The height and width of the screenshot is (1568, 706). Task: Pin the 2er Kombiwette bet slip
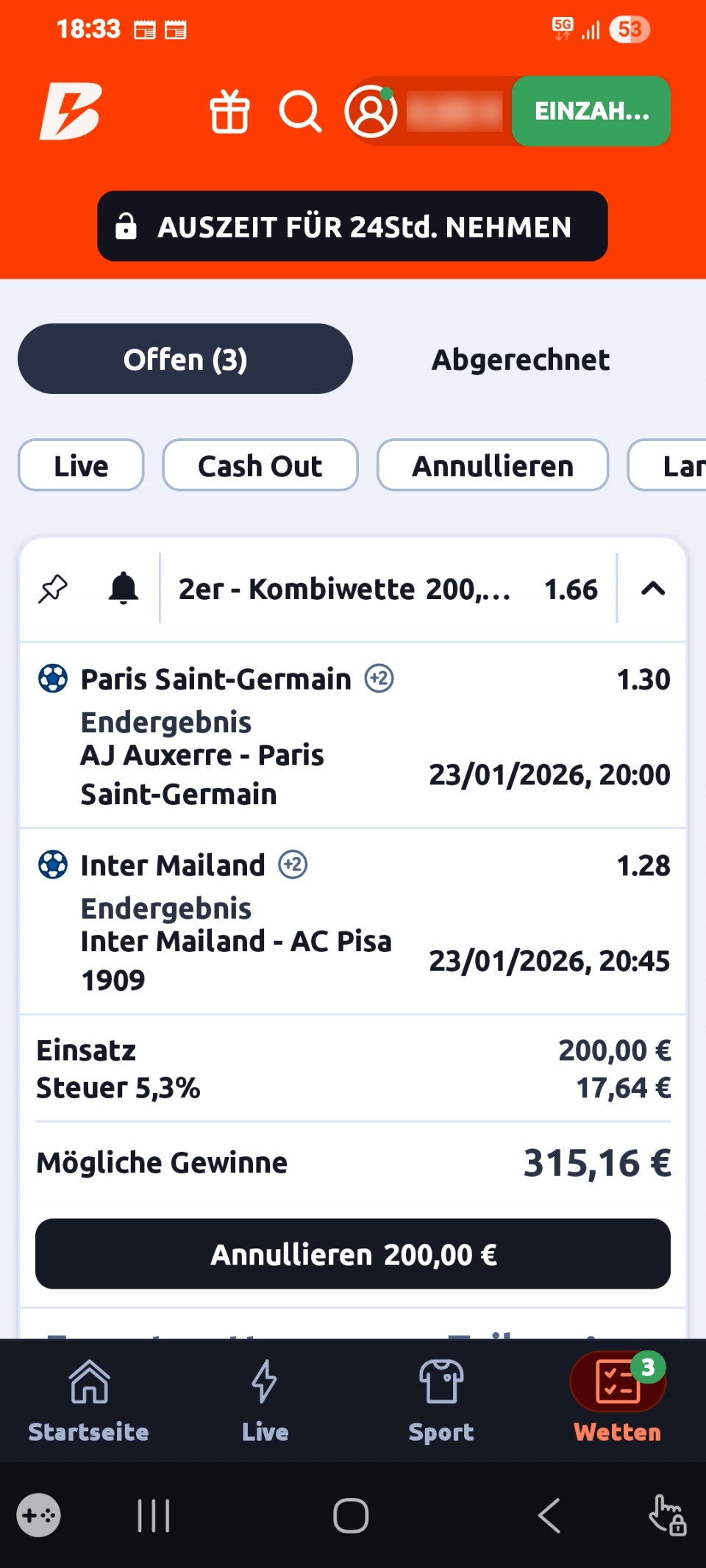(x=53, y=589)
